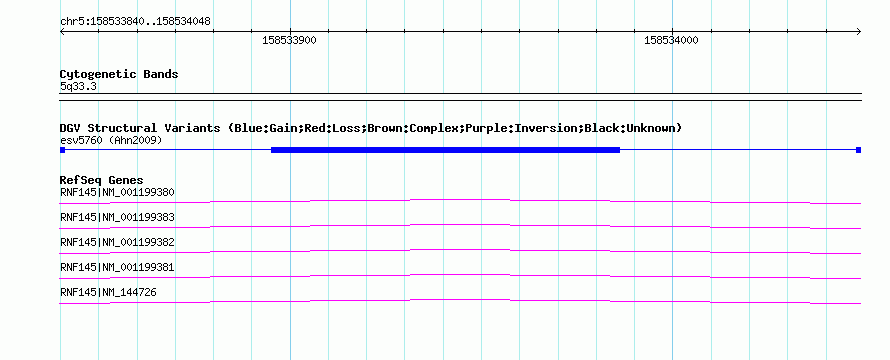Open RNF145|NM_144726 transcript label
The image size is (890, 360).
(108, 292)
